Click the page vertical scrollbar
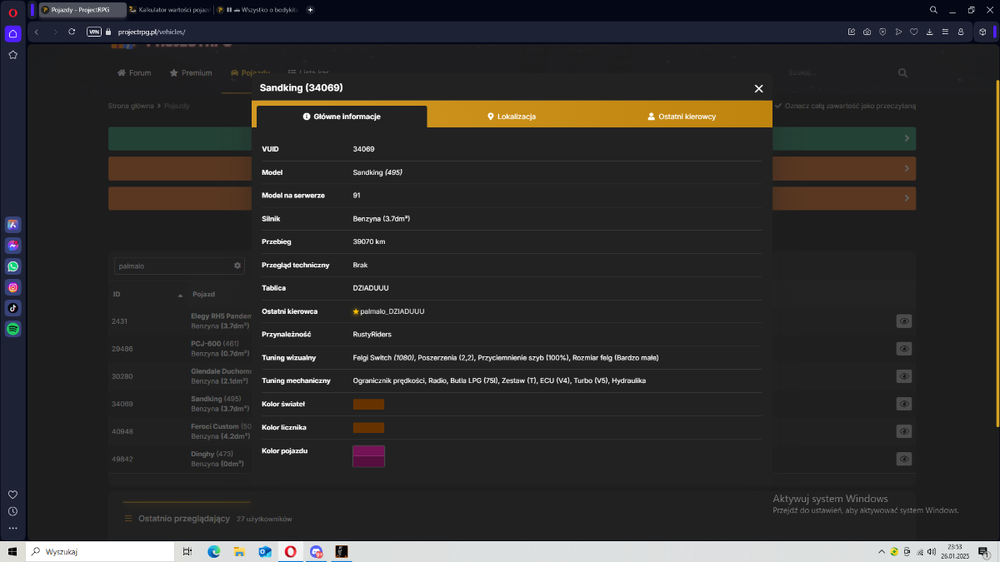The height and width of the screenshot is (562, 1000). coord(996,255)
